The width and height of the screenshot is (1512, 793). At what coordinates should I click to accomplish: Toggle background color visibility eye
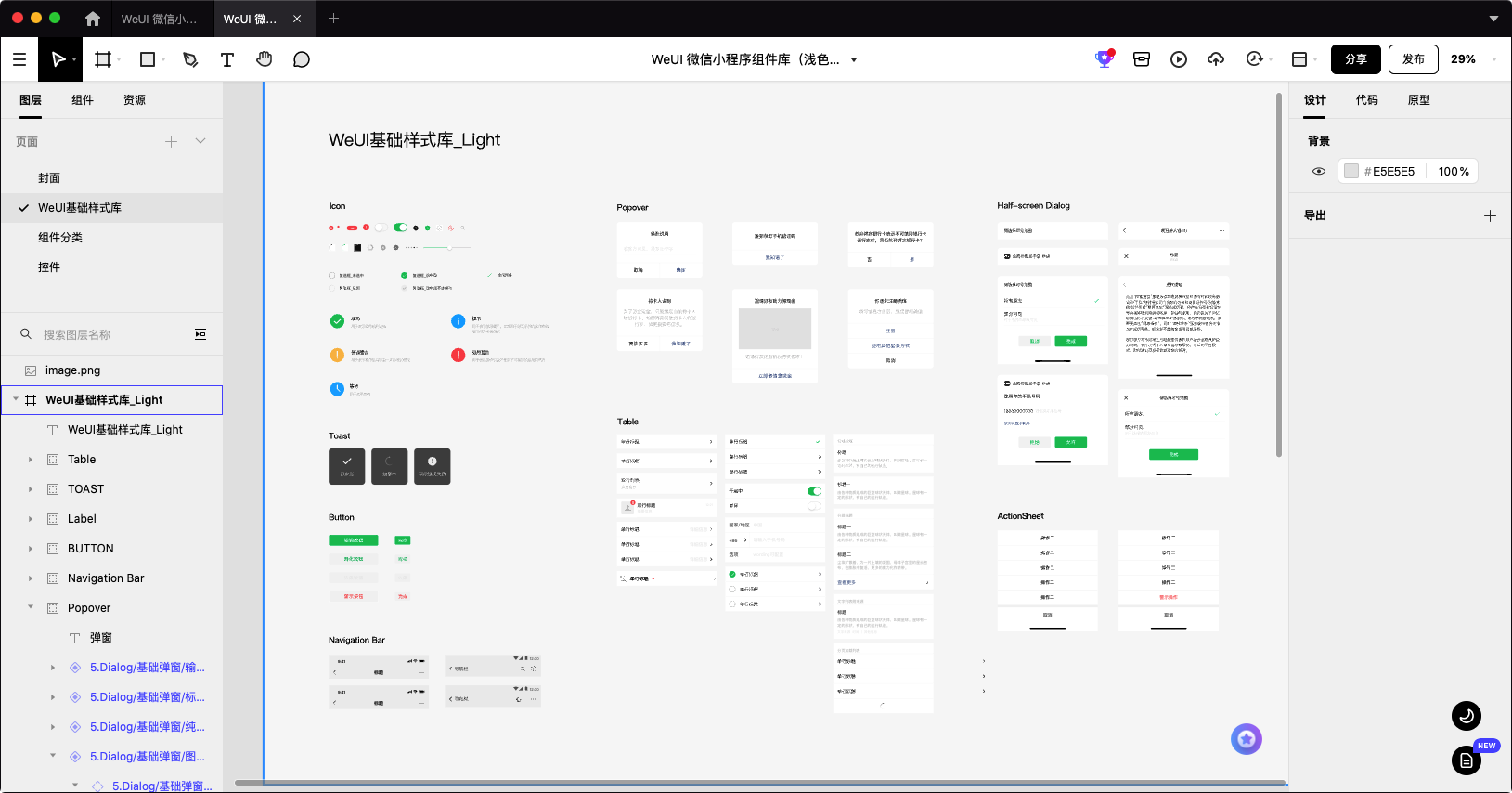click(1319, 171)
